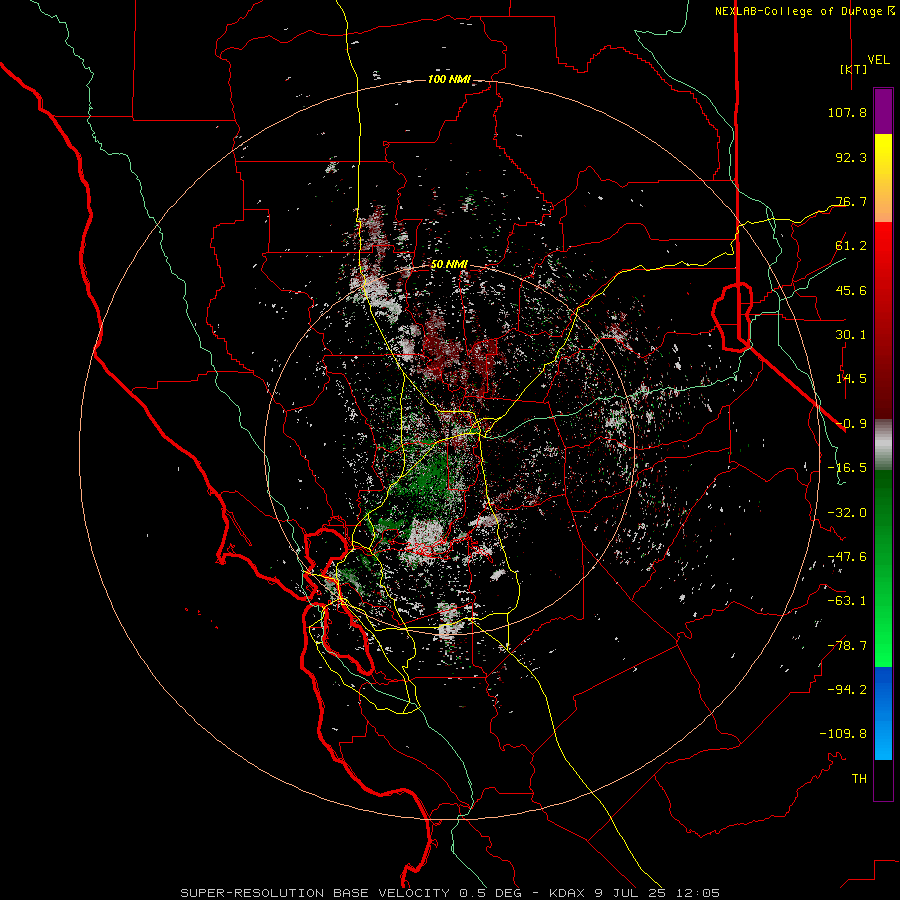Click the blue segment of velocity color bar
900x900 pixels.
pyautogui.click(x=883, y=713)
